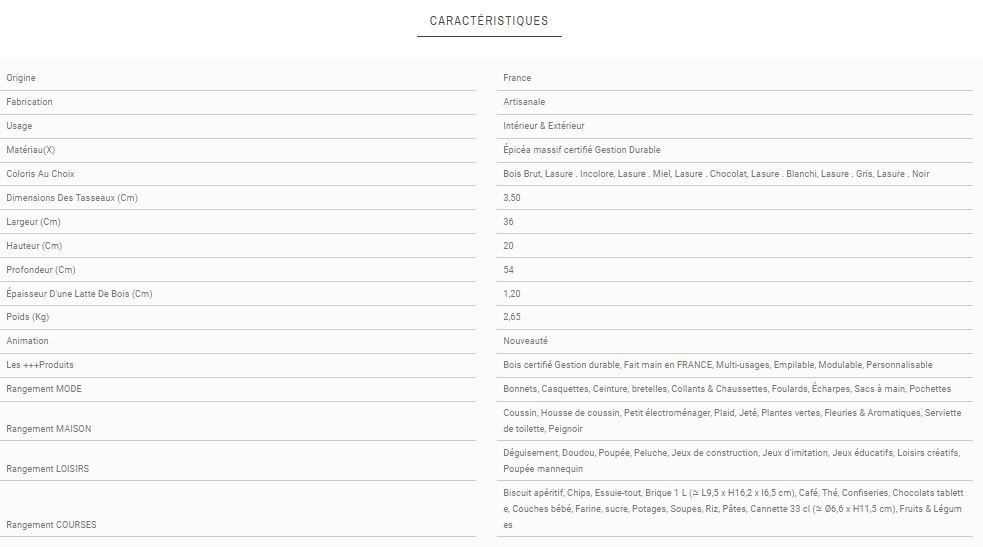This screenshot has height=547, width=983.
Task: Select the France origin value
Action: 517,78
